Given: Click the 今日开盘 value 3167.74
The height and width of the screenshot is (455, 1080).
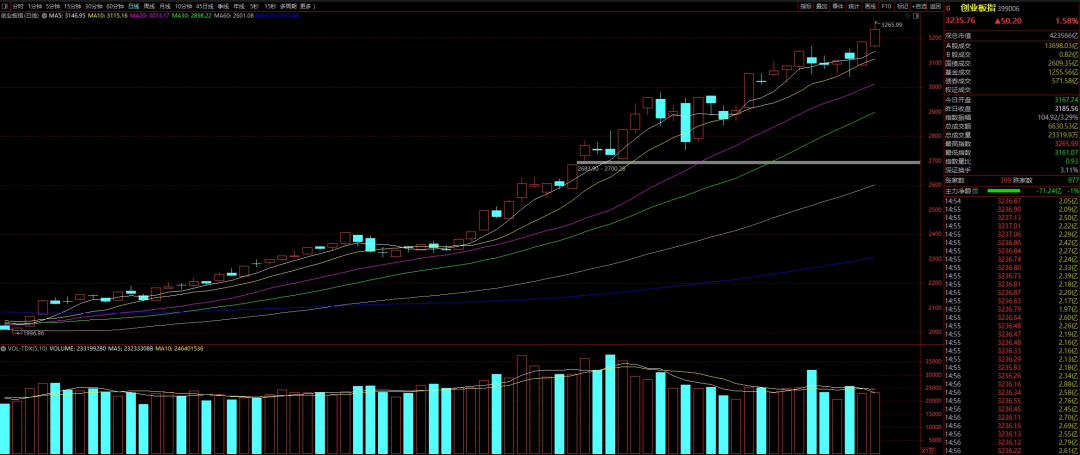Looking at the screenshot, I should (x=1066, y=99).
